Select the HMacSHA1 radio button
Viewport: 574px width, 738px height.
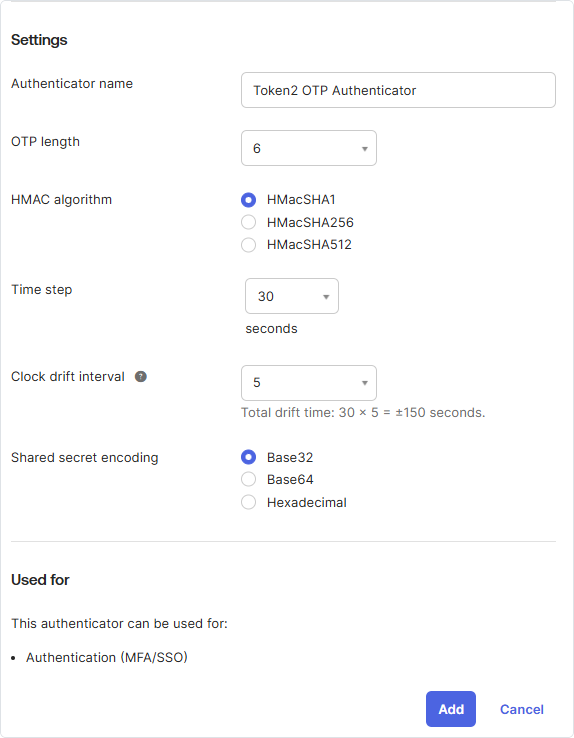point(248,200)
